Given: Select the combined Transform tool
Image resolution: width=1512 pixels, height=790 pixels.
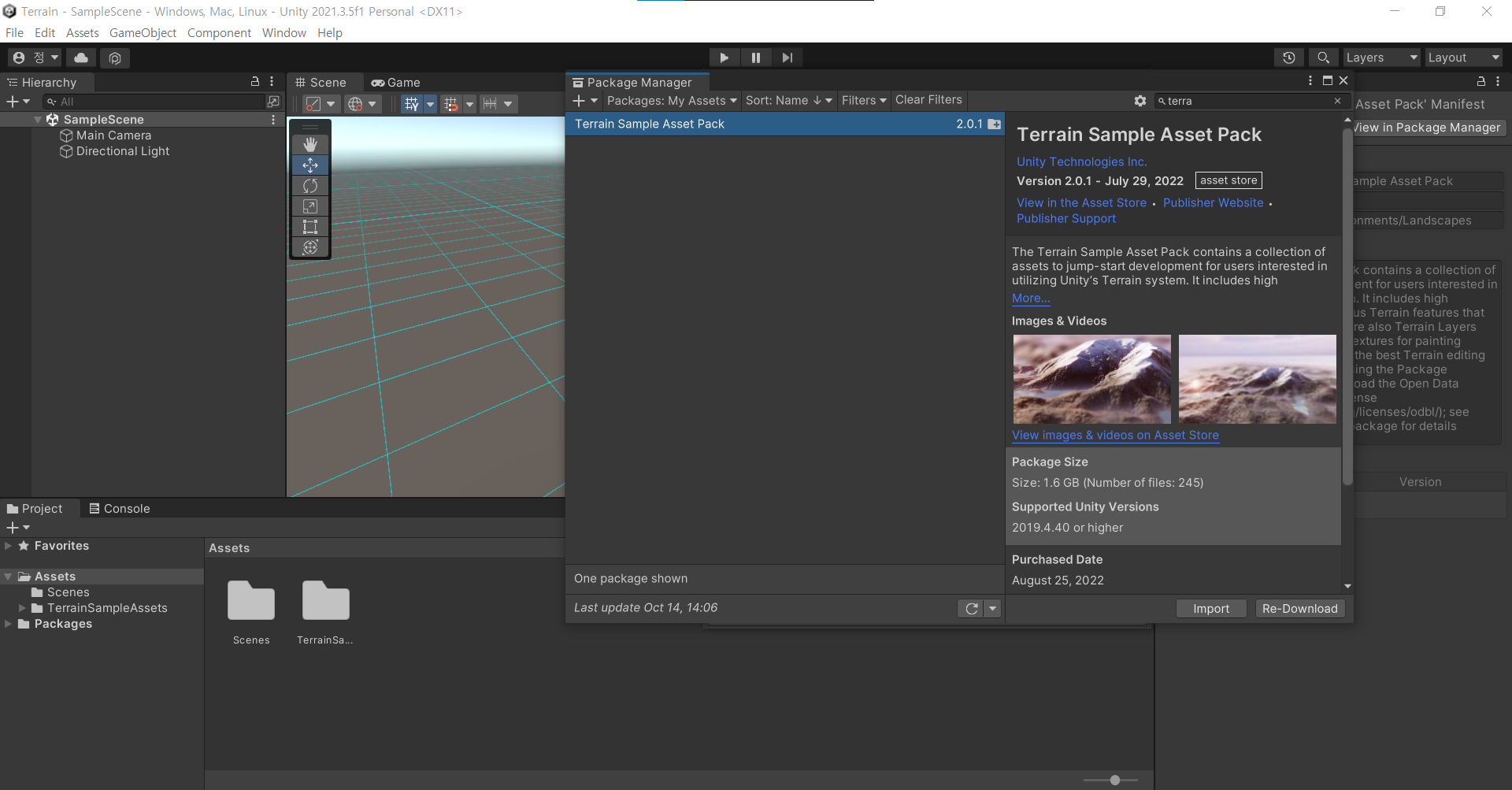Looking at the screenshot, I should 310,247.
